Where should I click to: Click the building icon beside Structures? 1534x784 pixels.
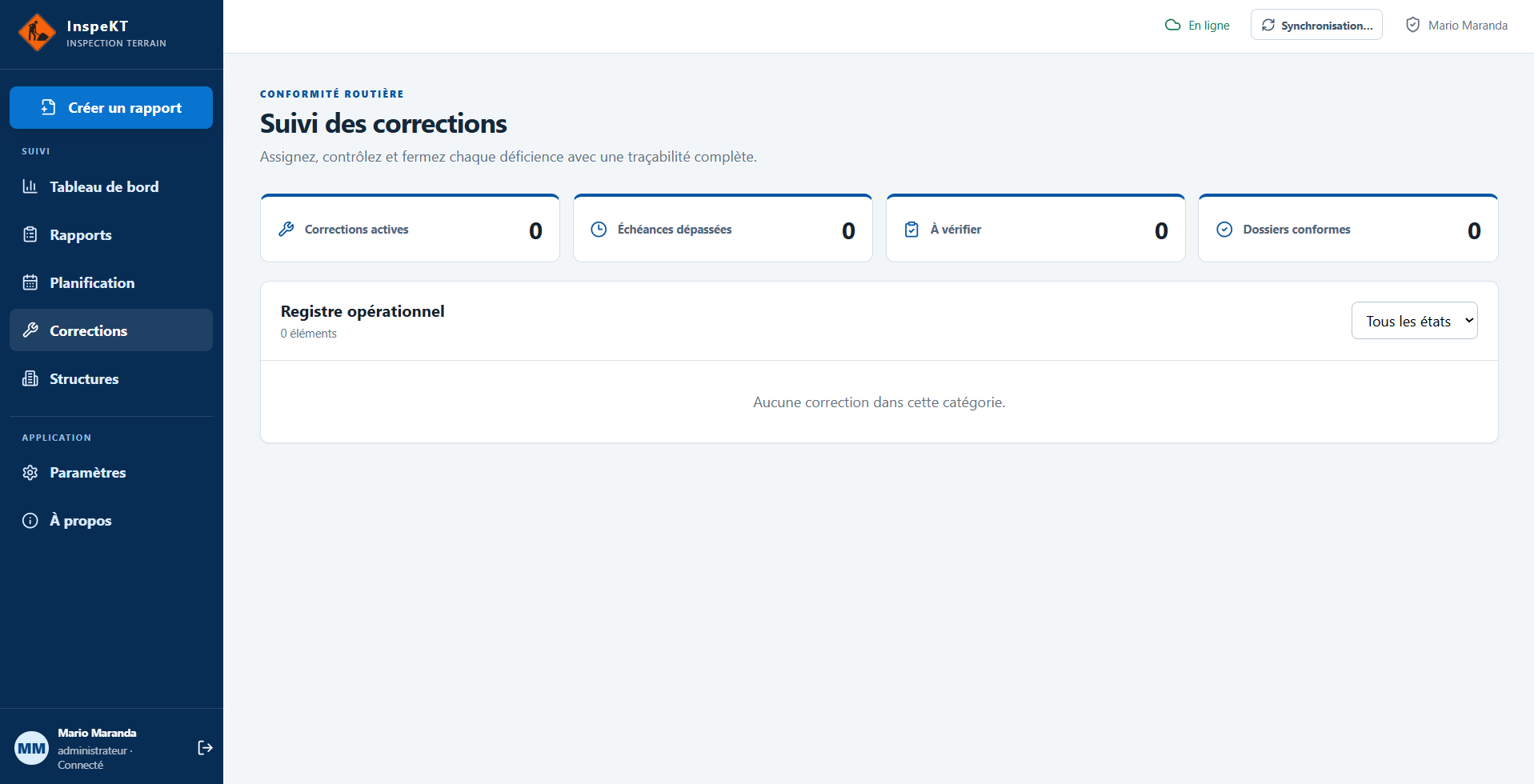click(30, 378)
